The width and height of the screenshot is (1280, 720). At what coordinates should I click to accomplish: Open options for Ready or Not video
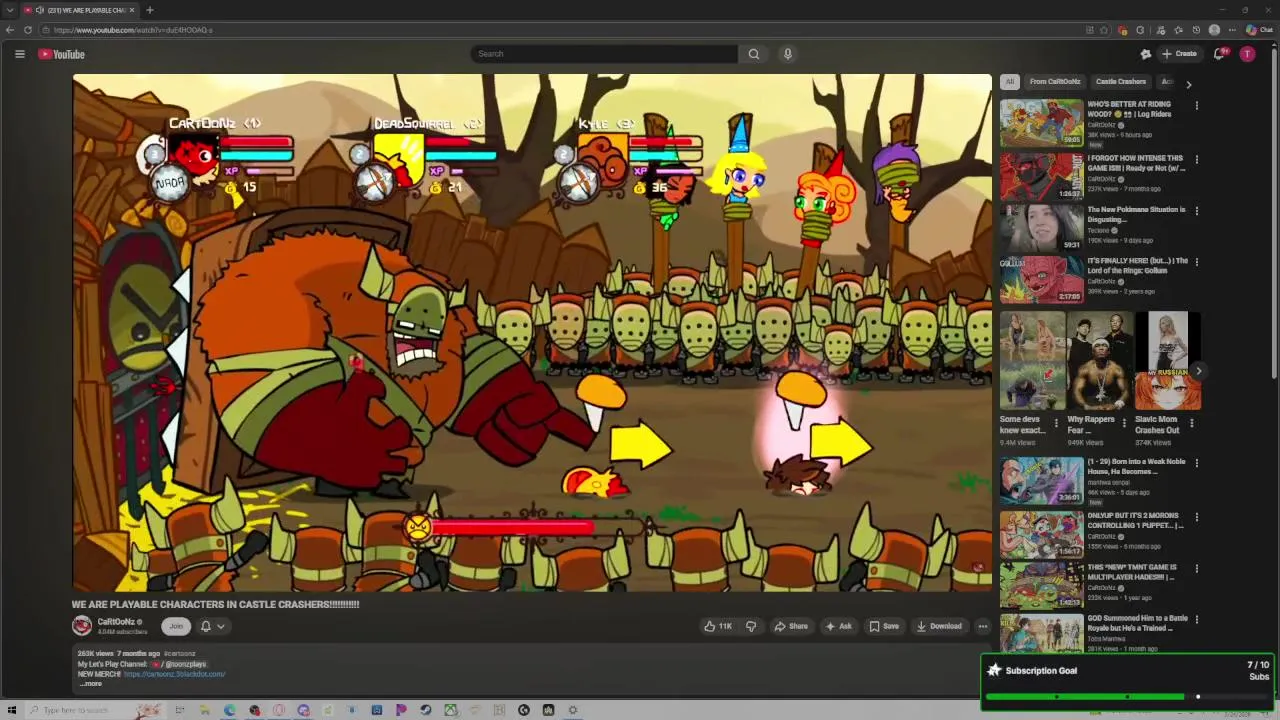1196,160
